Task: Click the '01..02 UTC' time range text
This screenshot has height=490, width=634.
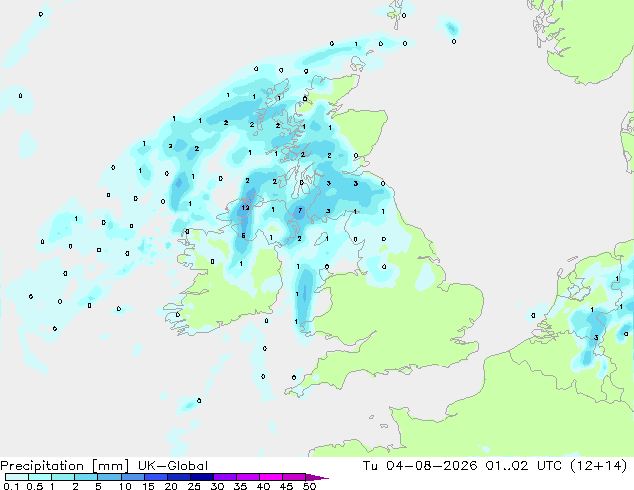Action: click(x=524, y=466)
